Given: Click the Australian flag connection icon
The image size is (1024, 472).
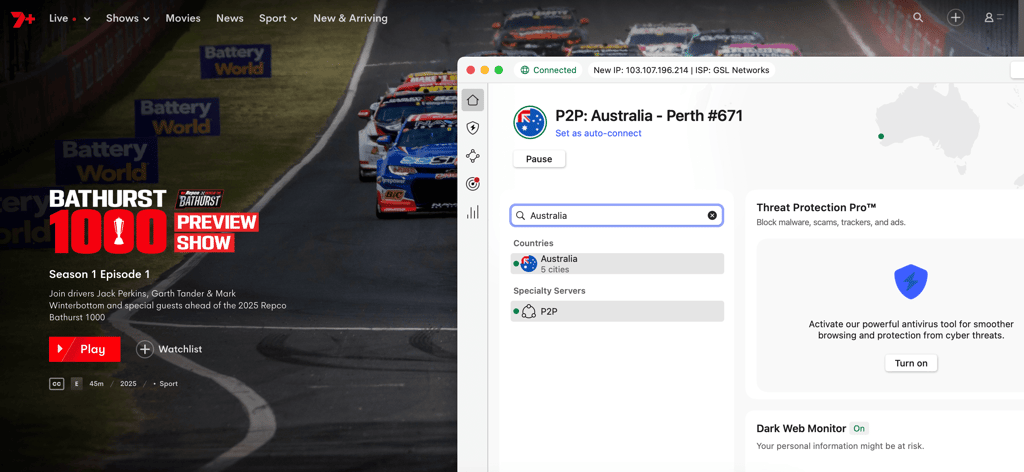Looking at the screenshot, I should pos(530,122).
